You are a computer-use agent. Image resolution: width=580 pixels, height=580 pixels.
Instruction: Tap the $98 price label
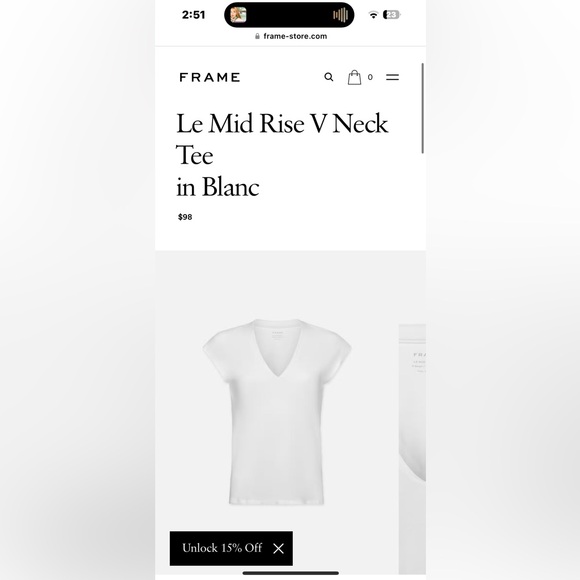pyautogui.click(x=185, y=217)
